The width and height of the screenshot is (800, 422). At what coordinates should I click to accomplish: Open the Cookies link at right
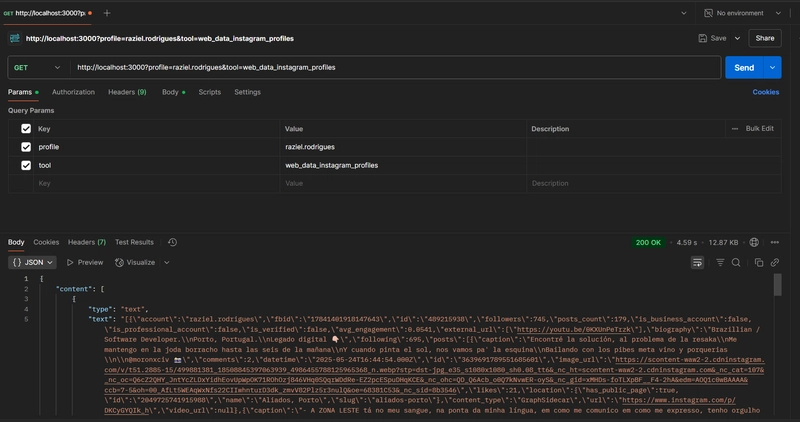(x=765, y=92)
